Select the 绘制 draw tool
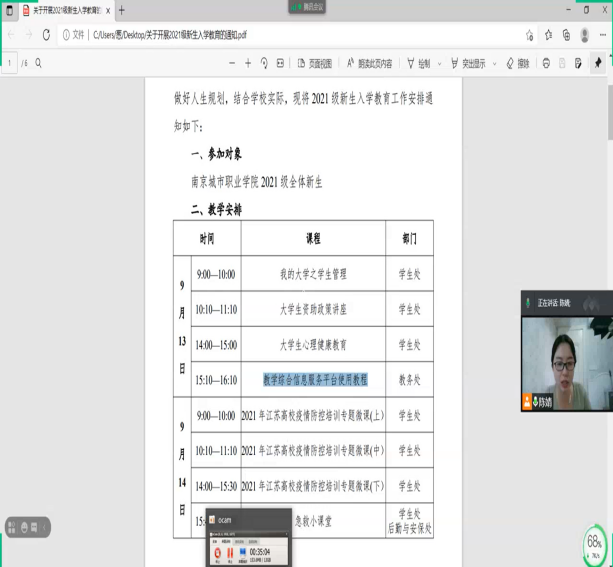 418,63
